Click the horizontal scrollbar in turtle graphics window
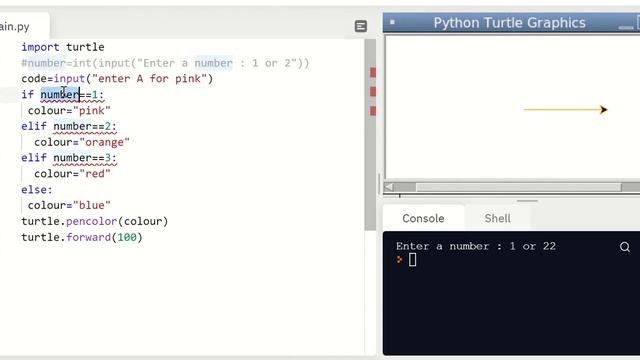Image resolution: width=640 pixels, height=360 pixels. [519, 187]
